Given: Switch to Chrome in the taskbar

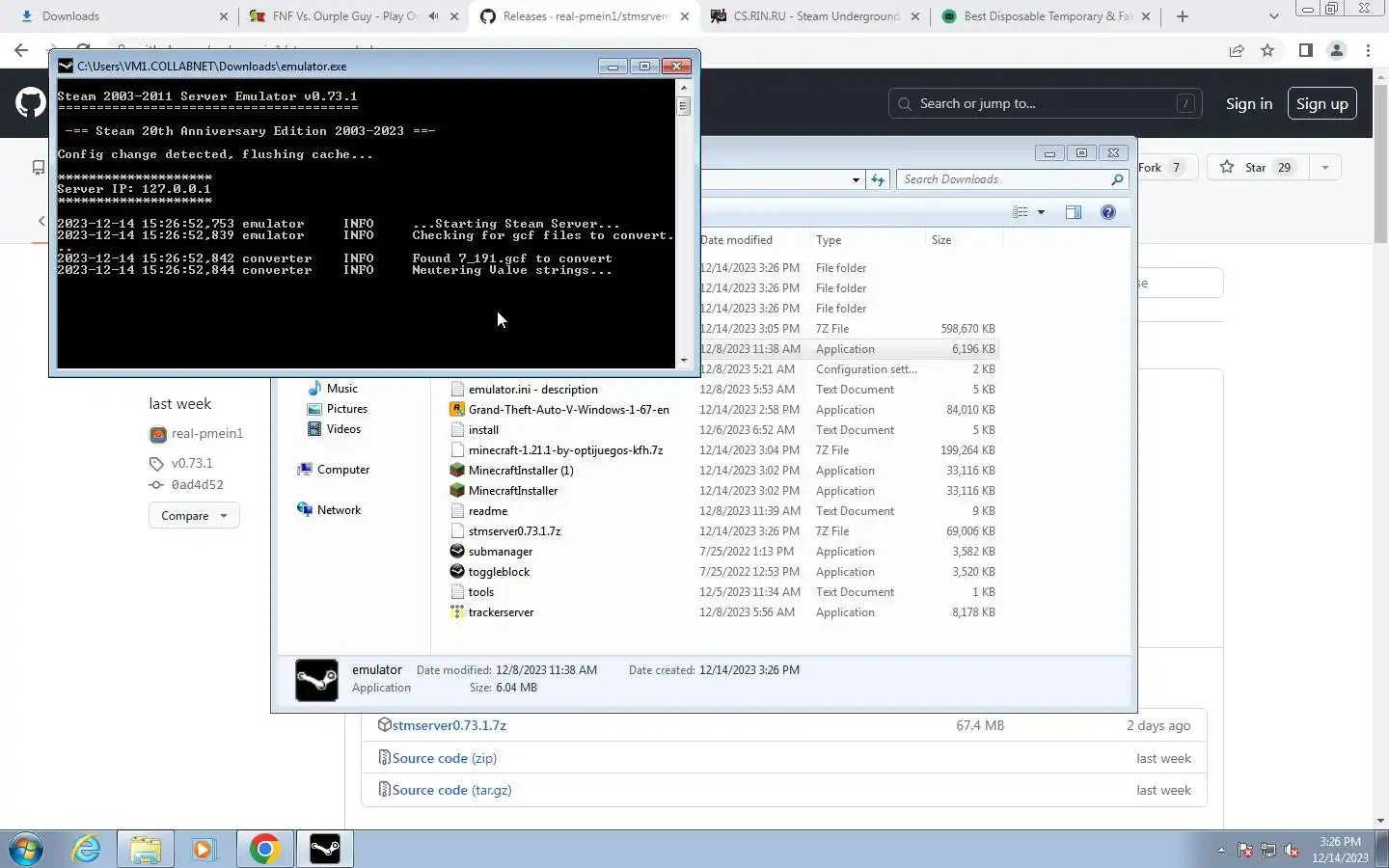Looking at the screenshot, I should [x=264, y=849].
